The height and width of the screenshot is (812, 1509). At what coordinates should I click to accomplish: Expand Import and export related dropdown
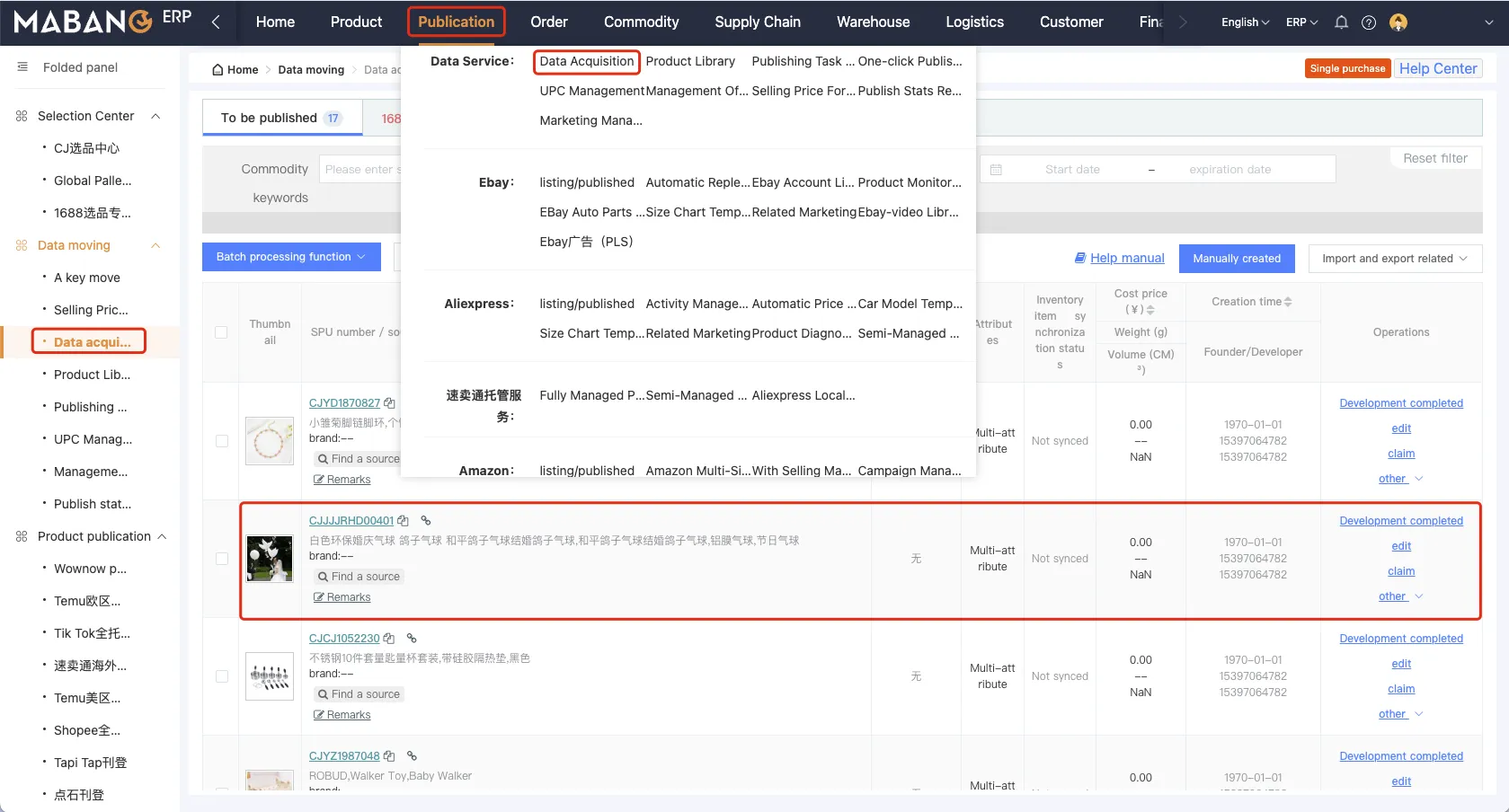[1394, 259]
